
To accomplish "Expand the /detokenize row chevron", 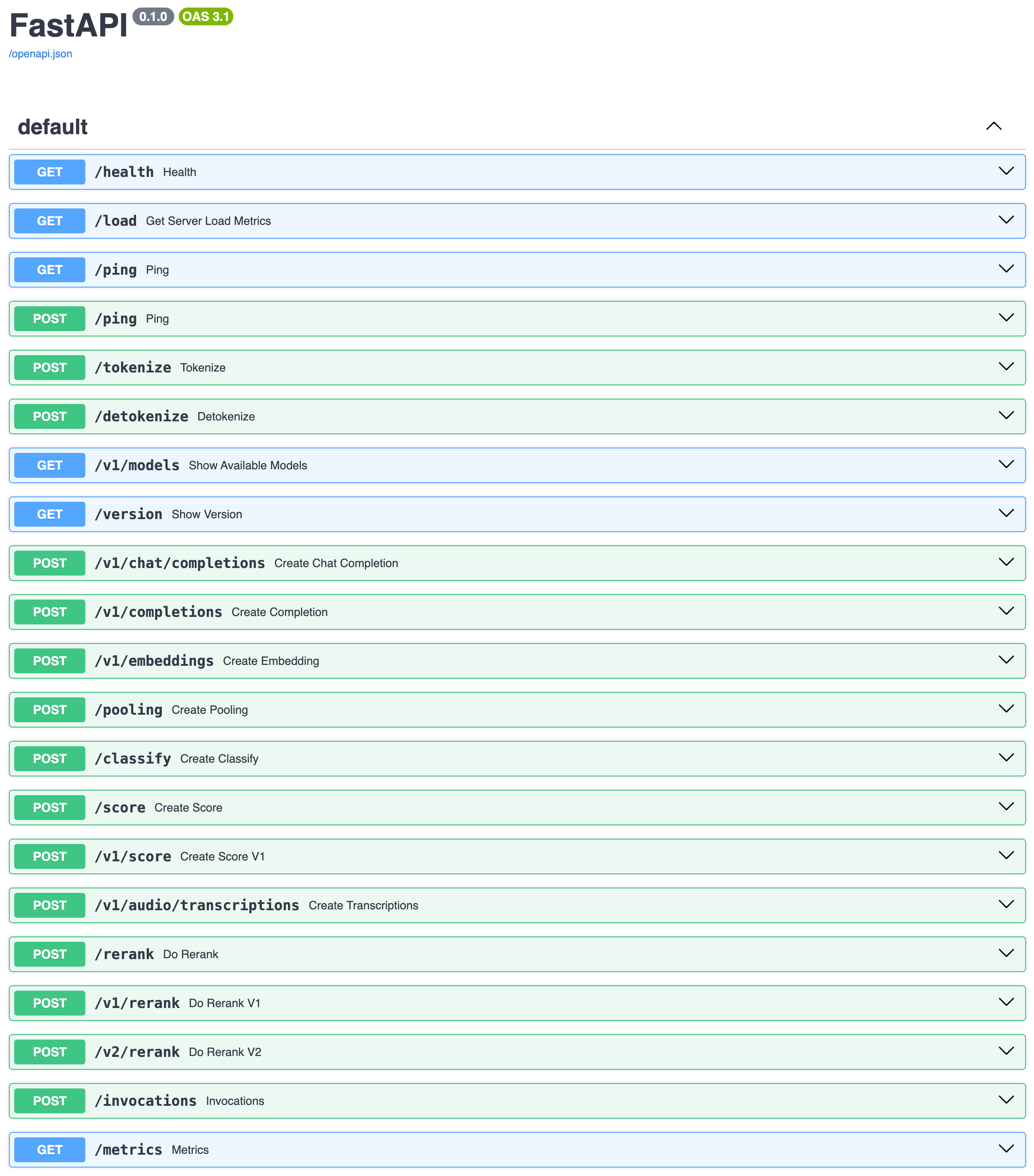I will (1005, 416).
